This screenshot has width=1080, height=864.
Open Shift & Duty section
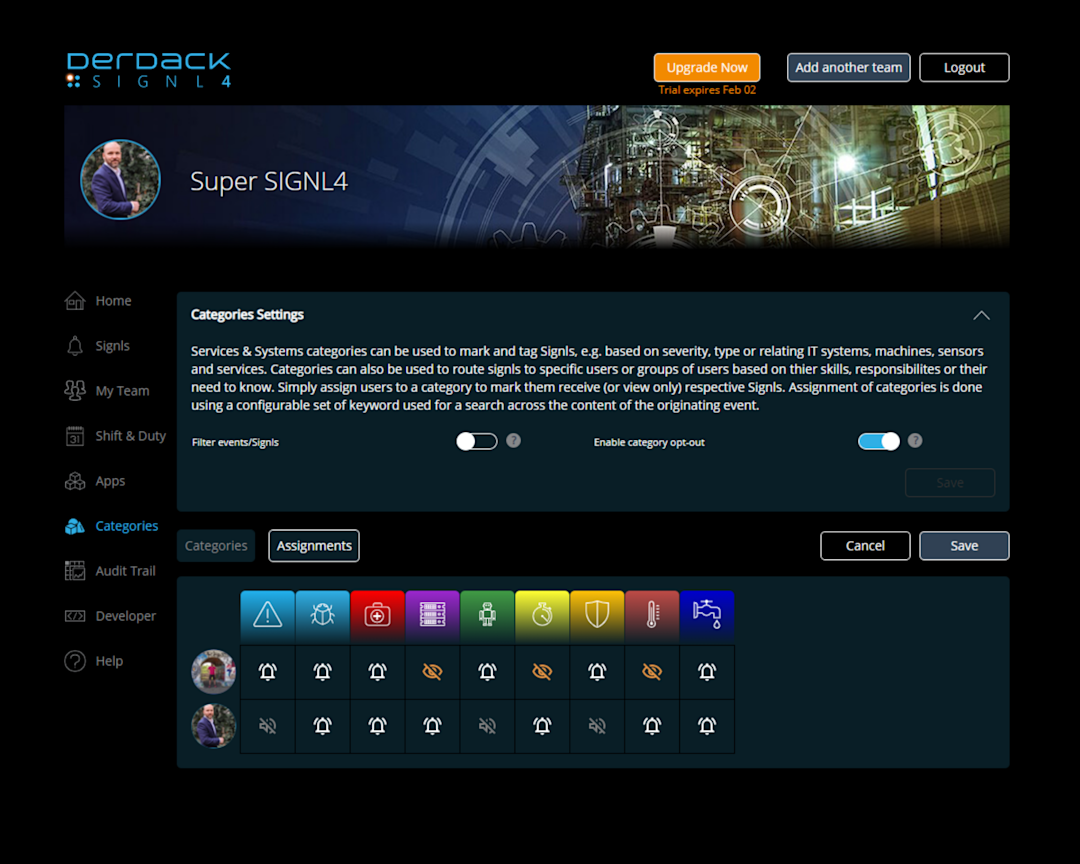point(130,435)
